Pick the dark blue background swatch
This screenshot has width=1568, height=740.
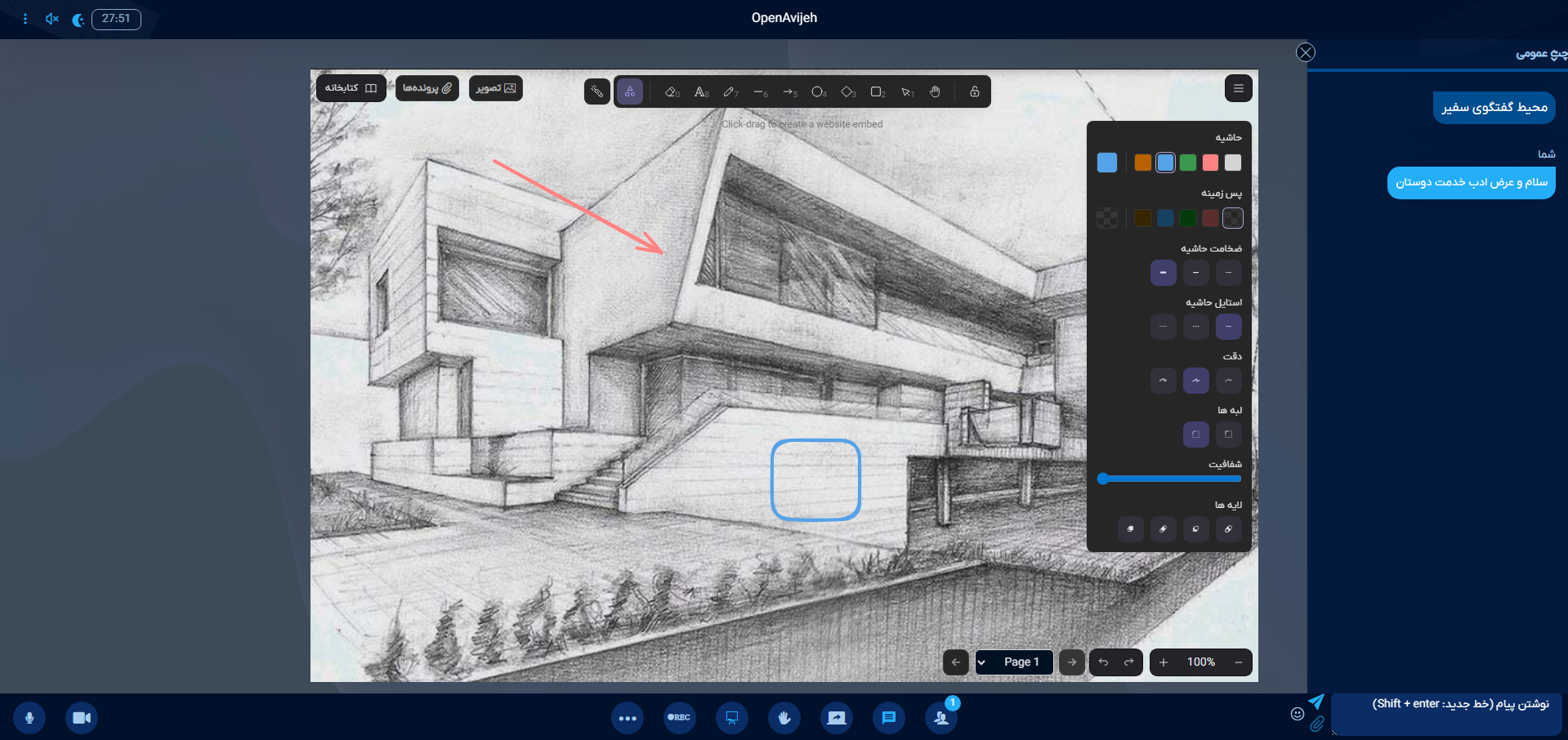pyautogui.click(x=1166, y=218)
